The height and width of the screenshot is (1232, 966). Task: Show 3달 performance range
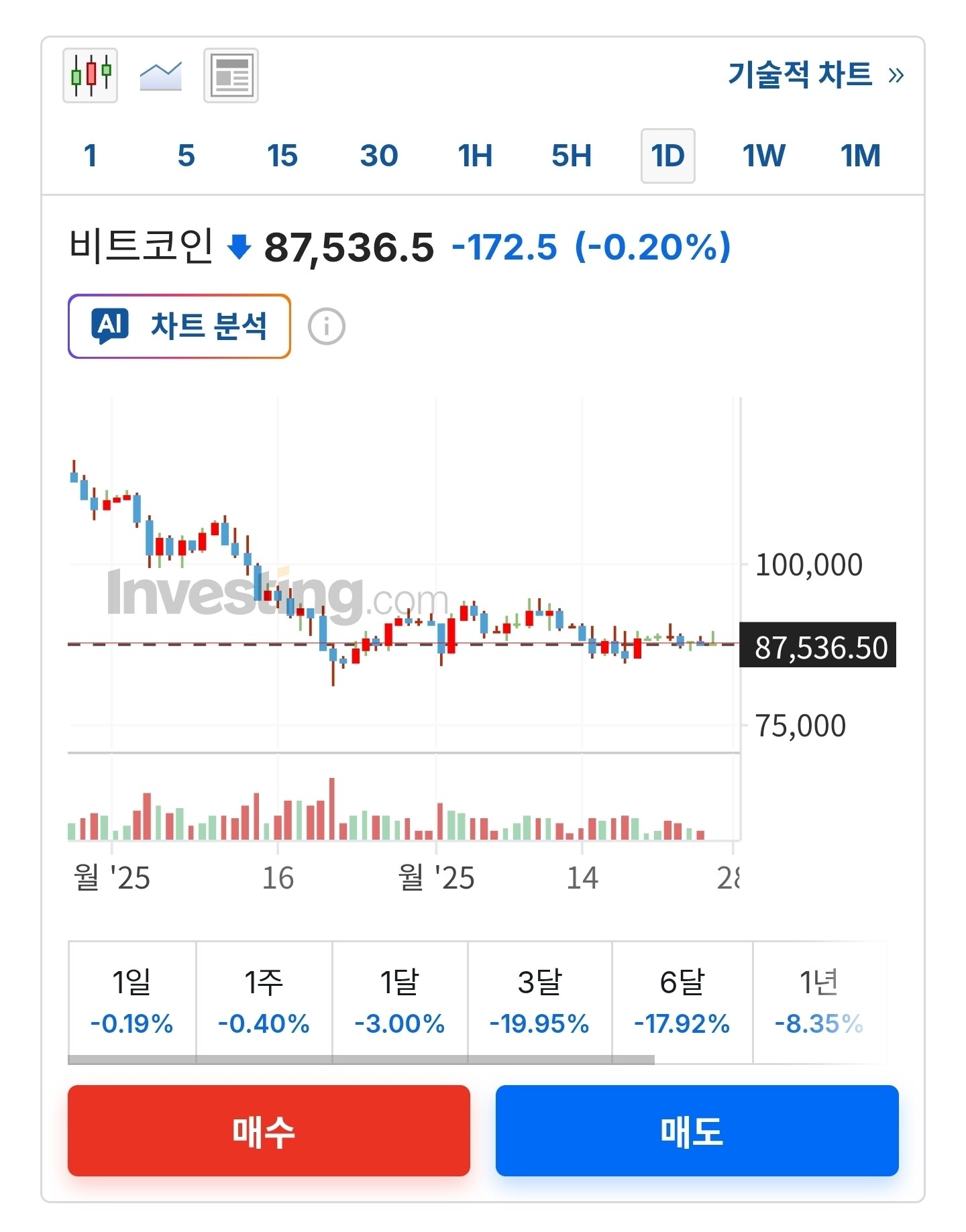(x=539, y=1001)
